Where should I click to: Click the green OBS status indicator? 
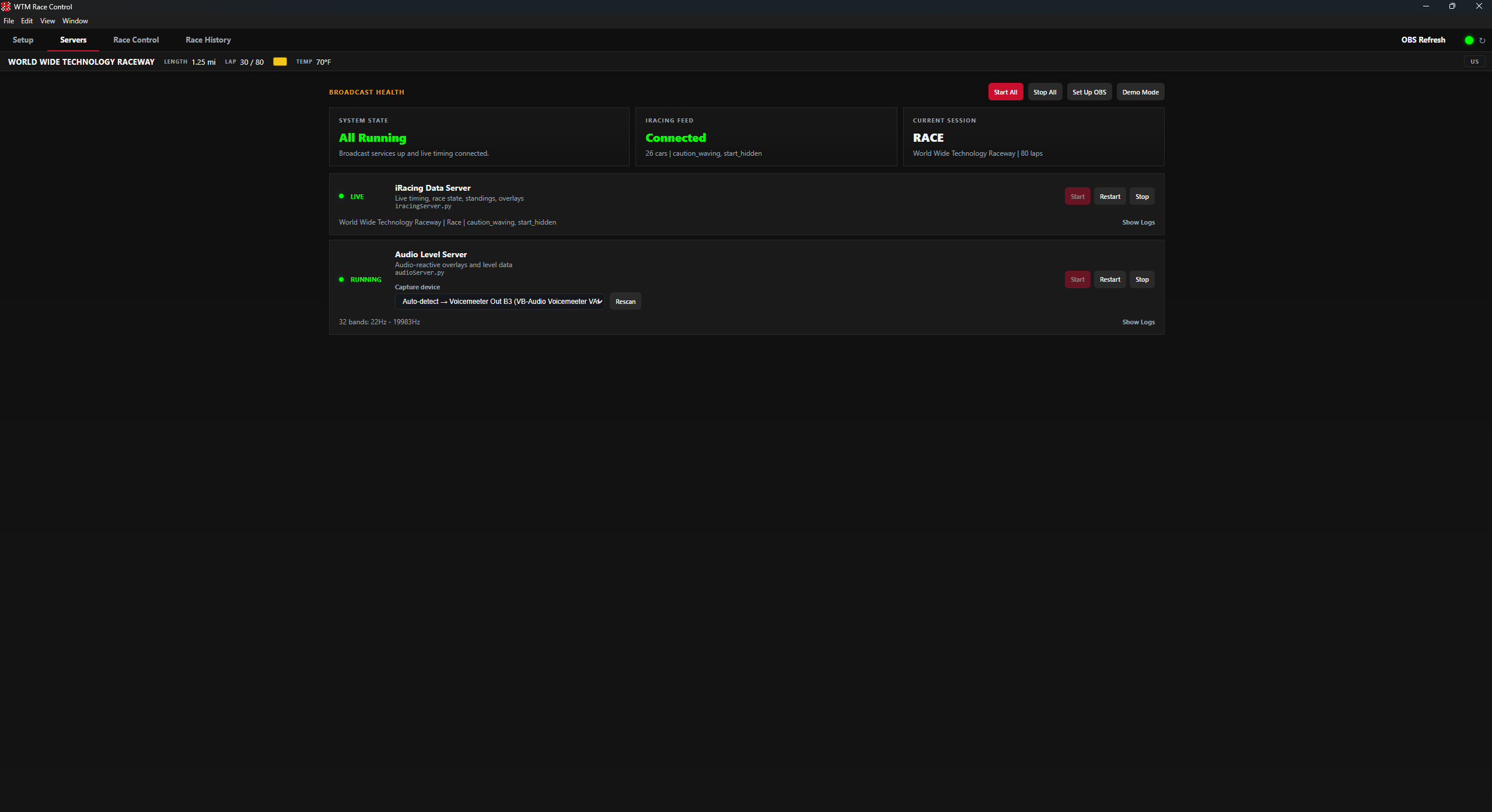[1469, 40]
